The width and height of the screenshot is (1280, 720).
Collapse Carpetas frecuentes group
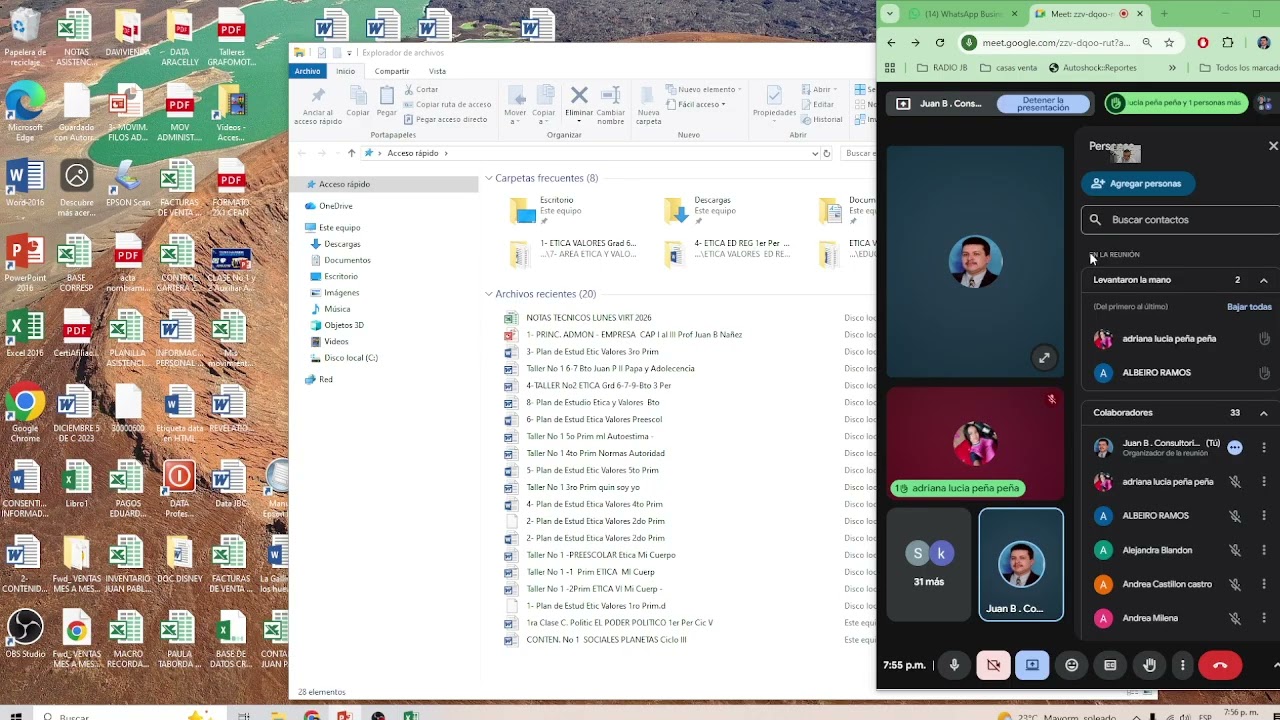[489, 178]
